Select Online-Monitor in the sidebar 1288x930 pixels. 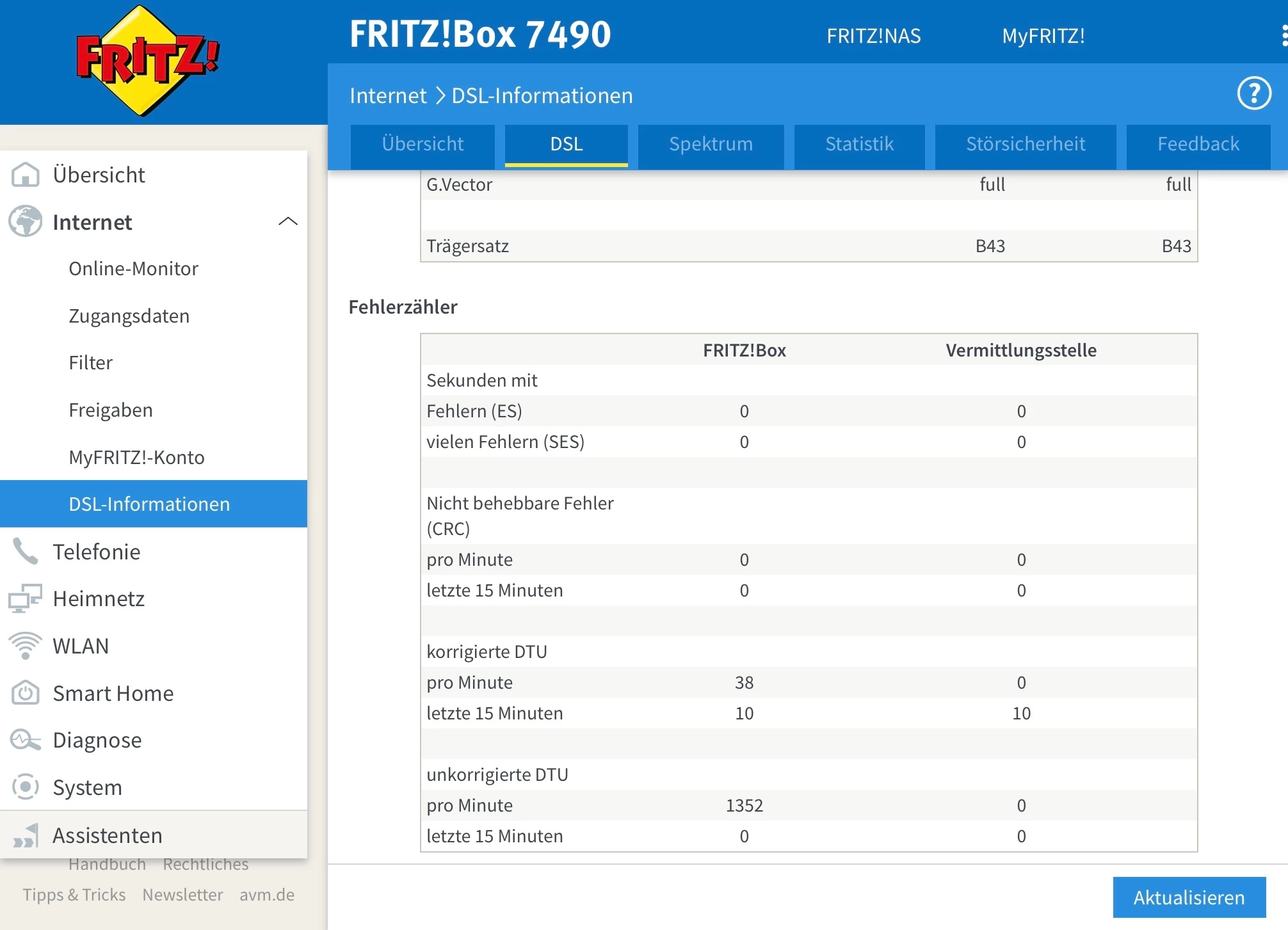point(133,269)
